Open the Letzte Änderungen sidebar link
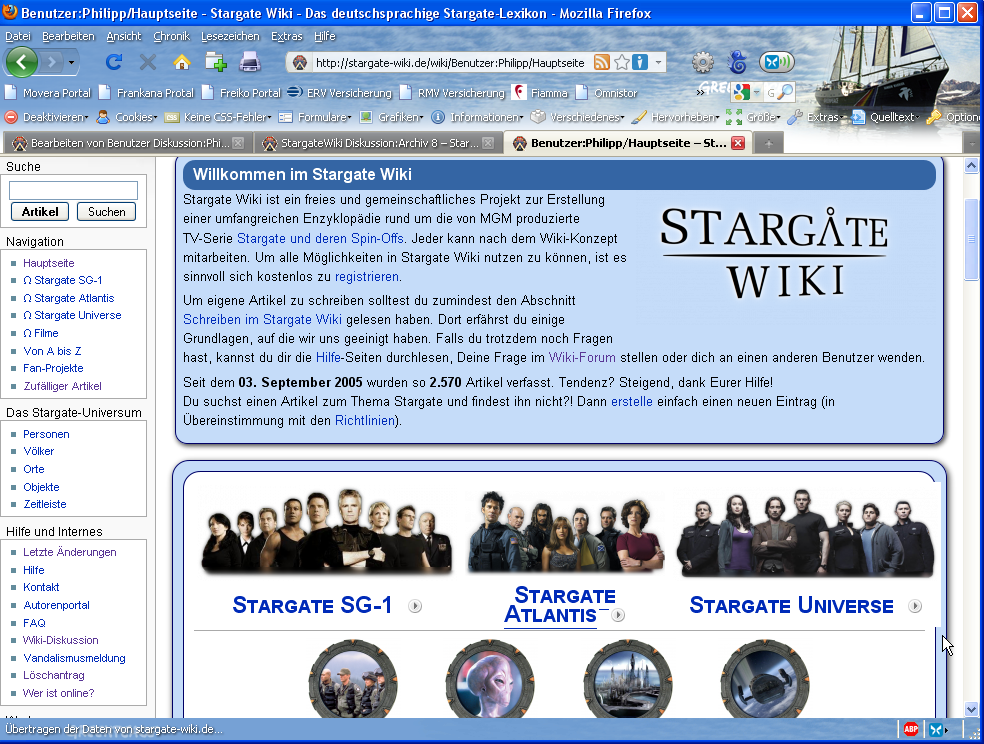 pyautogui.click(x=70, y=552)
